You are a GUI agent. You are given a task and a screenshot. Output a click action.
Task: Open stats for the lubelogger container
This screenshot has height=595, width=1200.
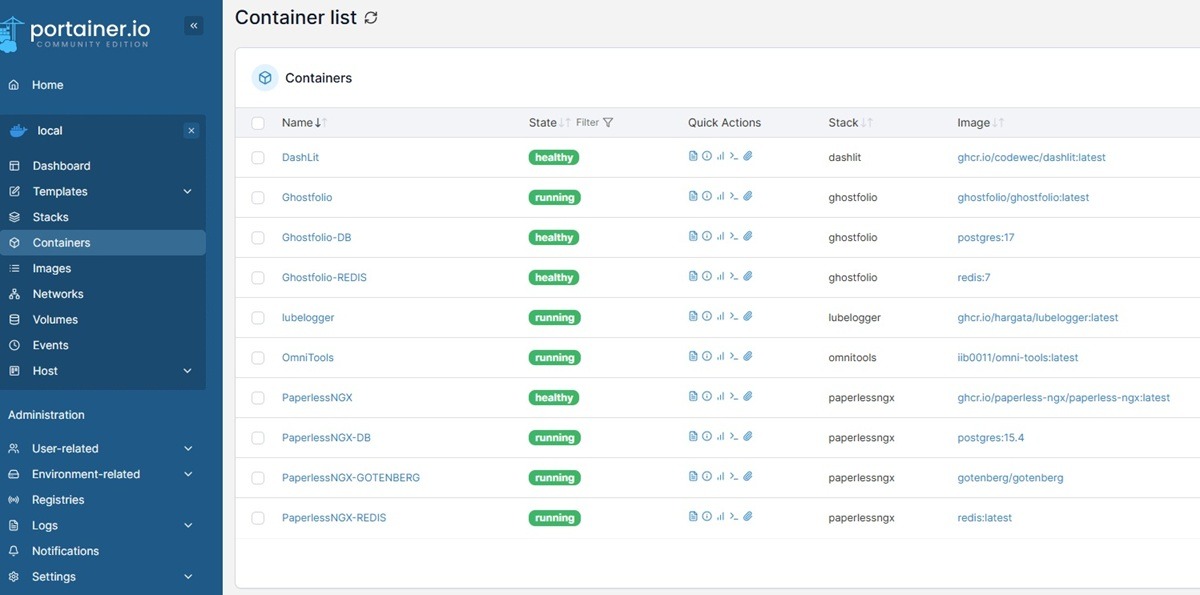point(720,316)
